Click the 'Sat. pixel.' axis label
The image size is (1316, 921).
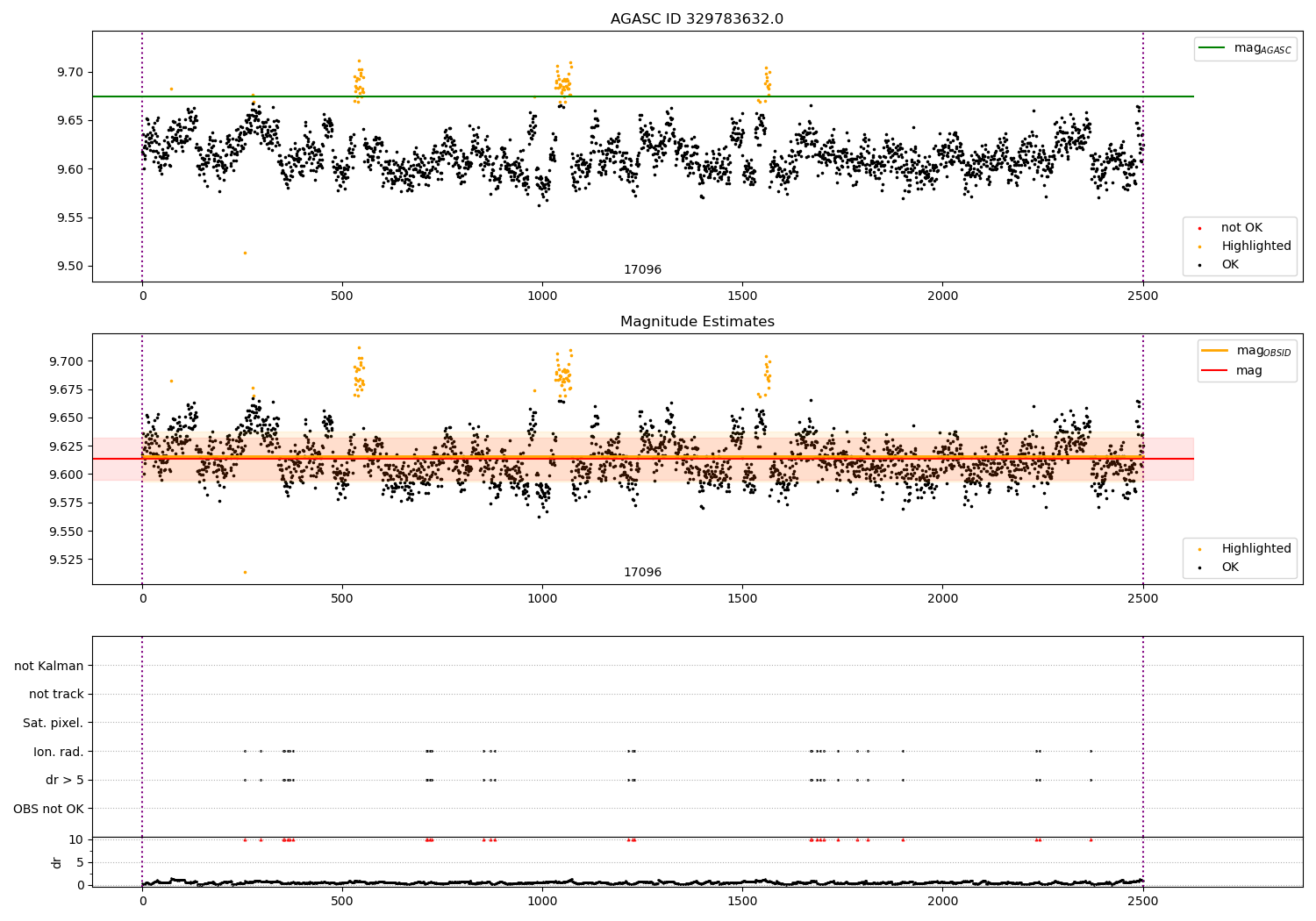coord(54,724)
